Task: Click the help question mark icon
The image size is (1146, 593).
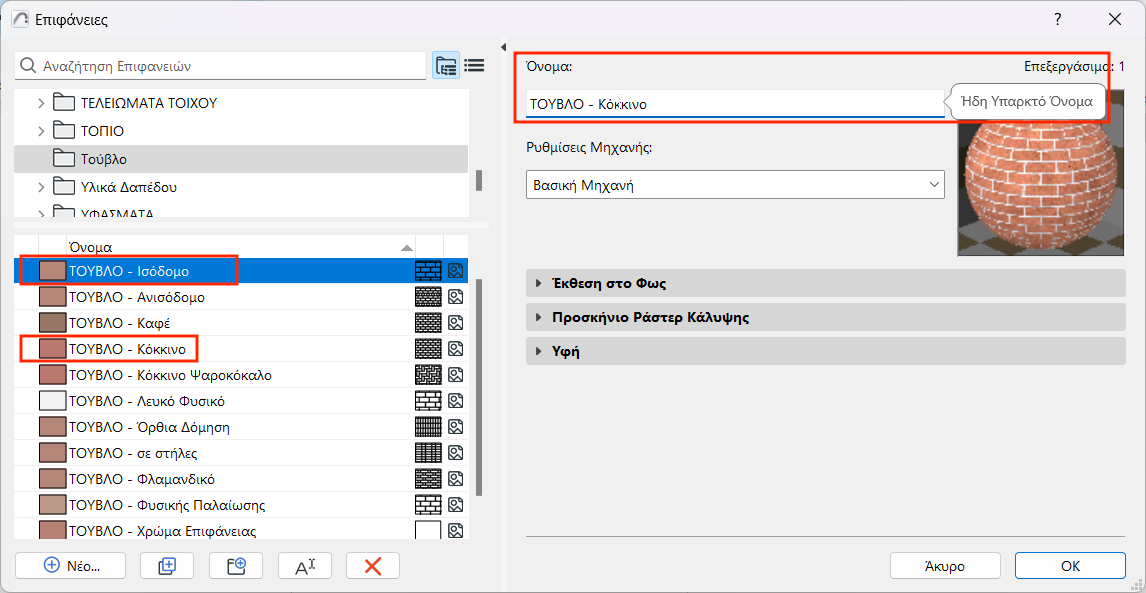Action: [x=1058, y=20]
